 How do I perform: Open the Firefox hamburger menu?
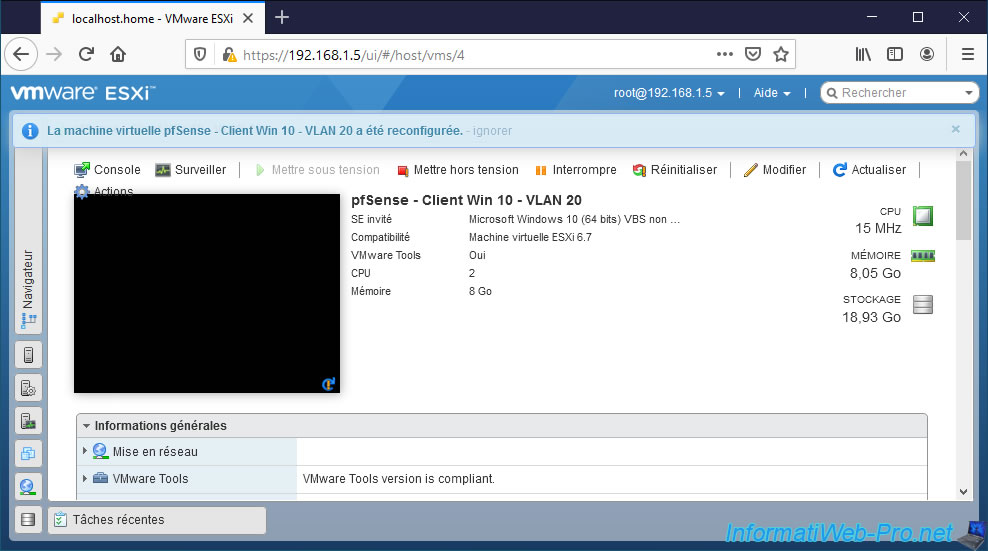pyautogui.click(x=968, y=54)
